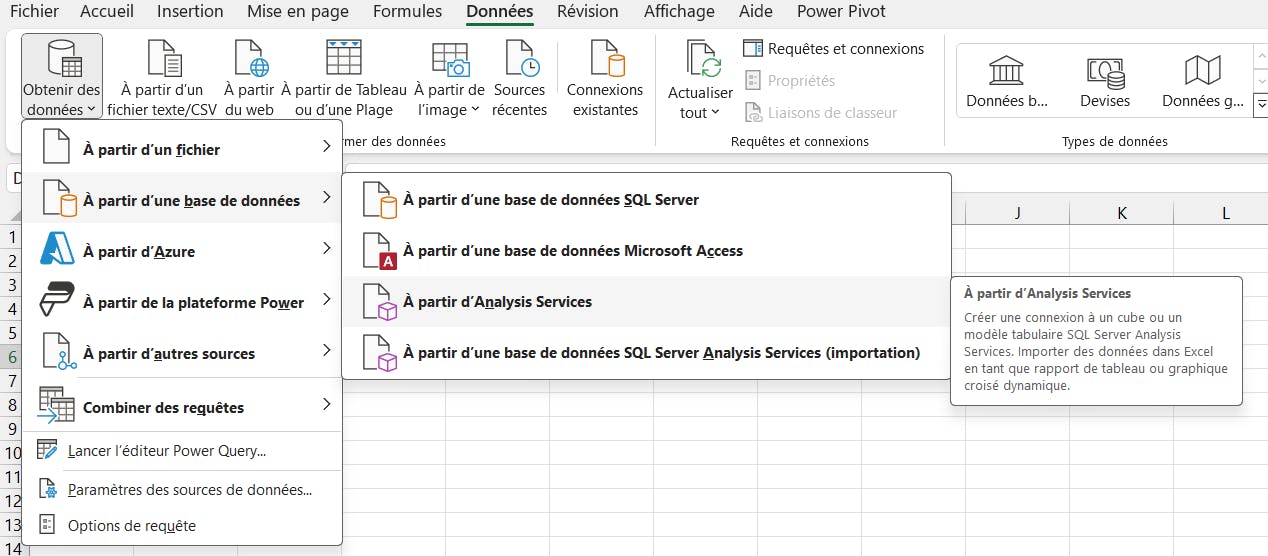
Task: Select the Devises data type
Action: (x=1105, y=81)
